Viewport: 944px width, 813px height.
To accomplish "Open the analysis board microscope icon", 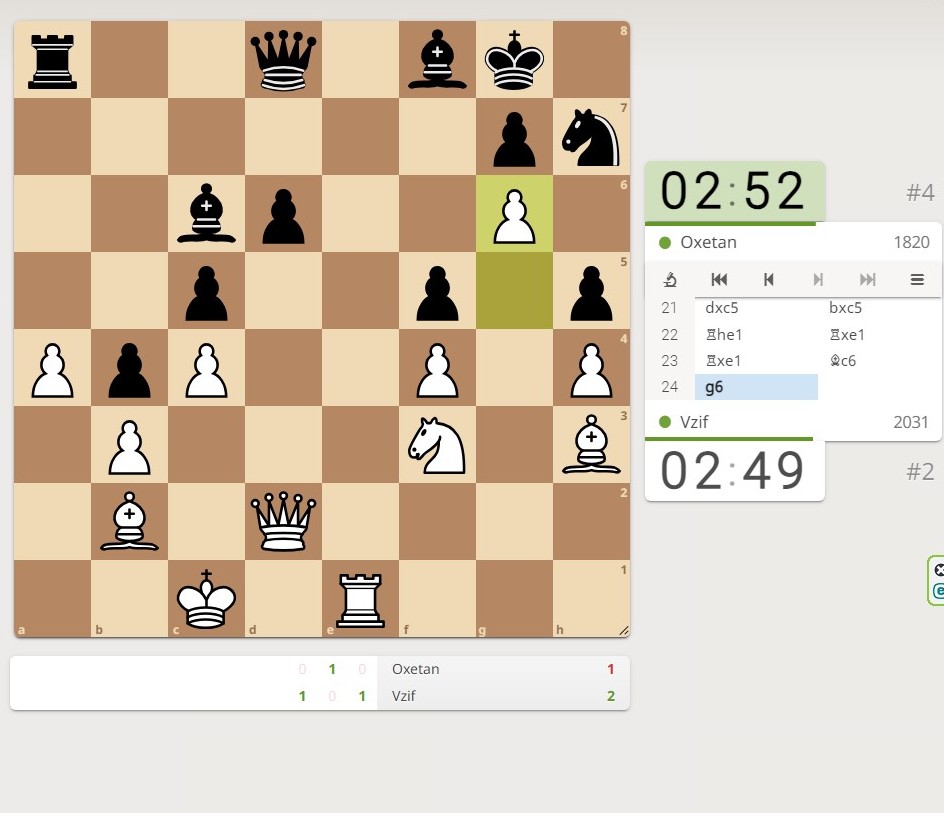I will tap(672, 280).
